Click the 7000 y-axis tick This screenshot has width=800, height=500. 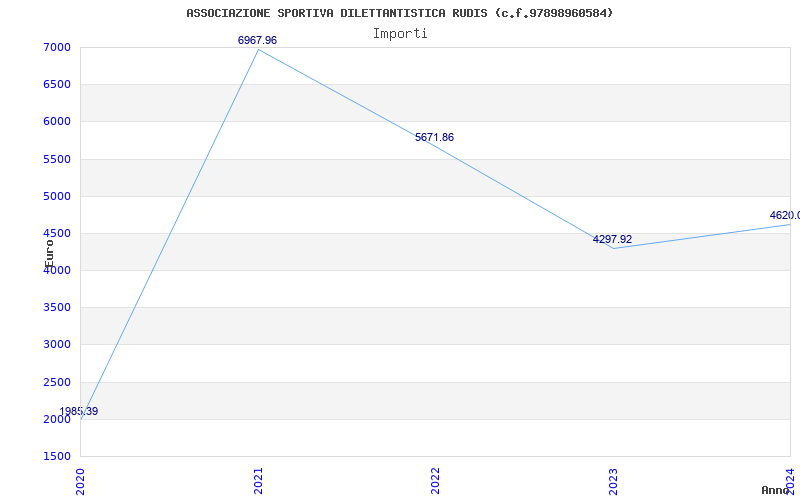57,47
